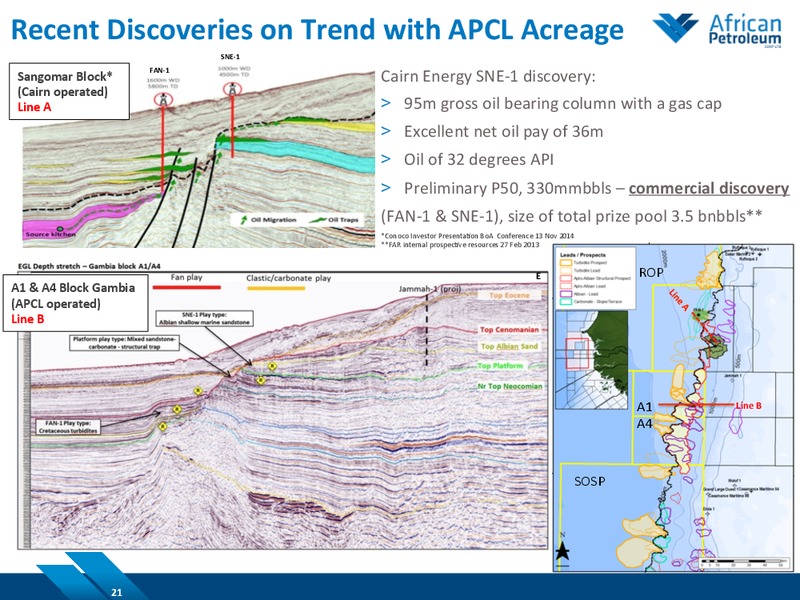Image resolution: width=800 pixels, height=600 pixels.
Task: Click the inset locator map of West Africa
Action: point(591,360)
